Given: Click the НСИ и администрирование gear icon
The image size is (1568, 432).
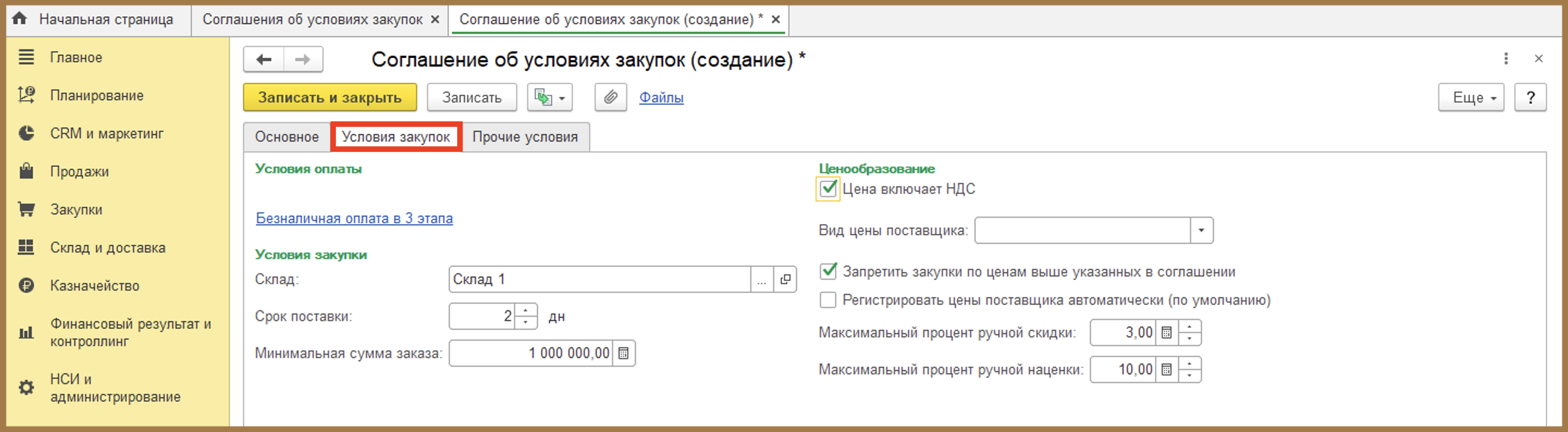Looking at the screenshot, I should tap(26, 387).
